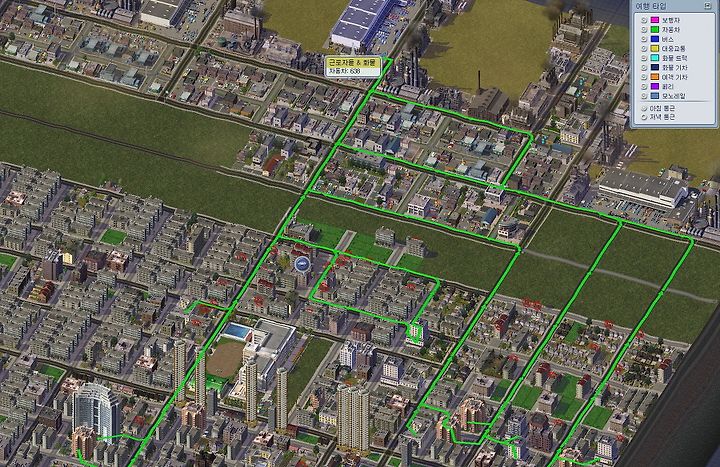Click the 대중교통 label text
The width and height of the screenshot is (720, 467).
(673, 49)
